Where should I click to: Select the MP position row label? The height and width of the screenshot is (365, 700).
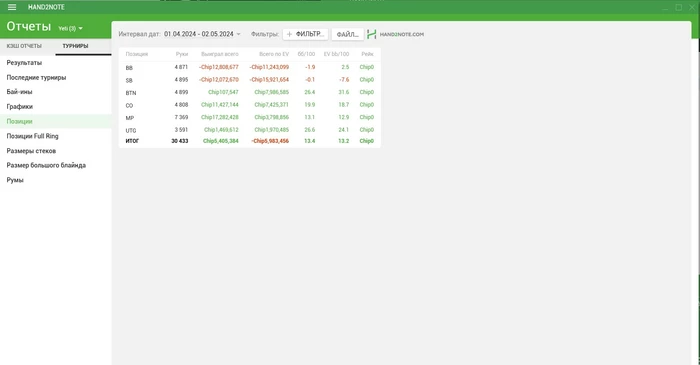coord(129,118)
